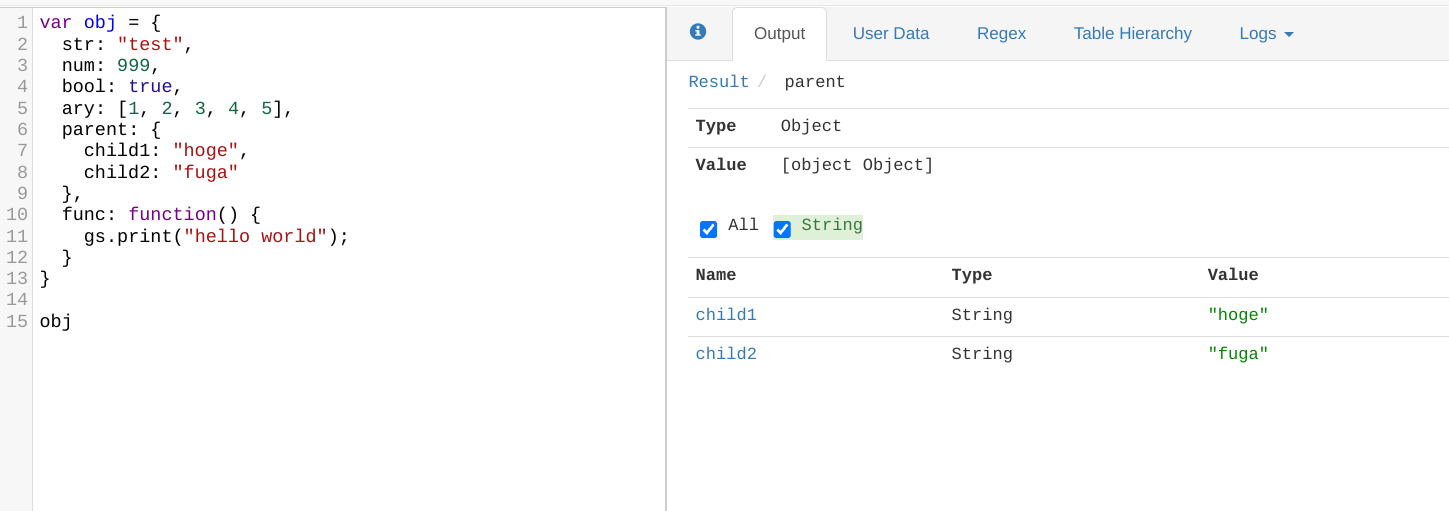Toggle the All checkbox
The height and width of the screenshot is (511, 1449).
(x=709, y=229)
